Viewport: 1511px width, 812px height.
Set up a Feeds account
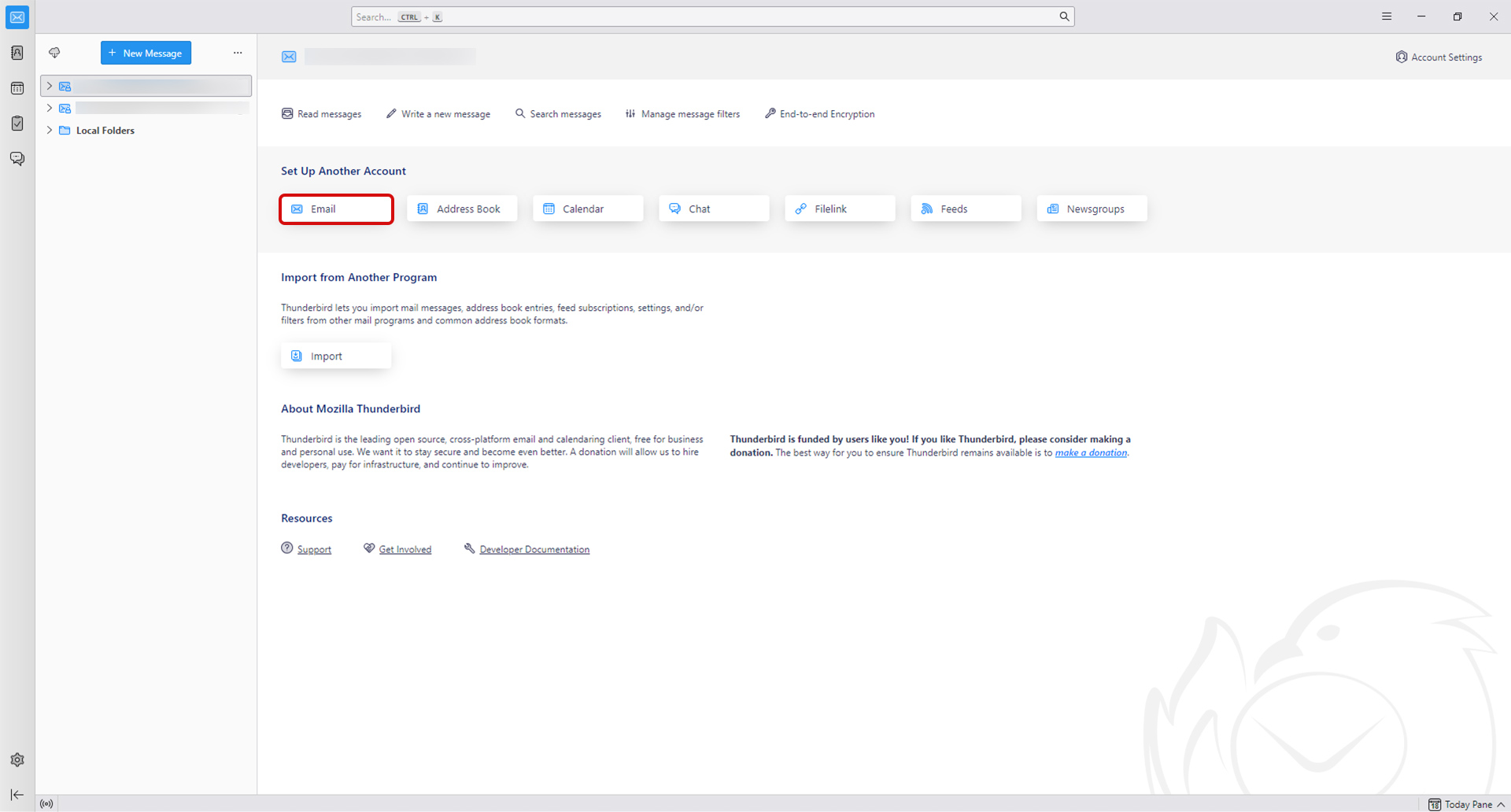[x=966, y=209]
